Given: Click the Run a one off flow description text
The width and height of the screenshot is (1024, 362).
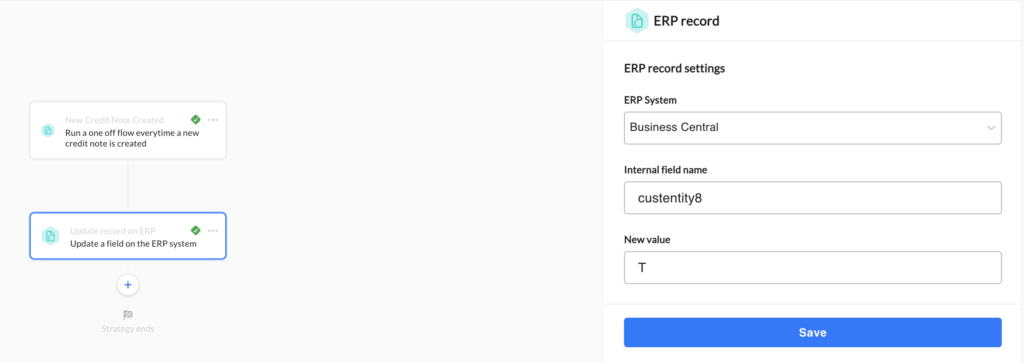Looking at the screenshot, I should click(132, 138).
